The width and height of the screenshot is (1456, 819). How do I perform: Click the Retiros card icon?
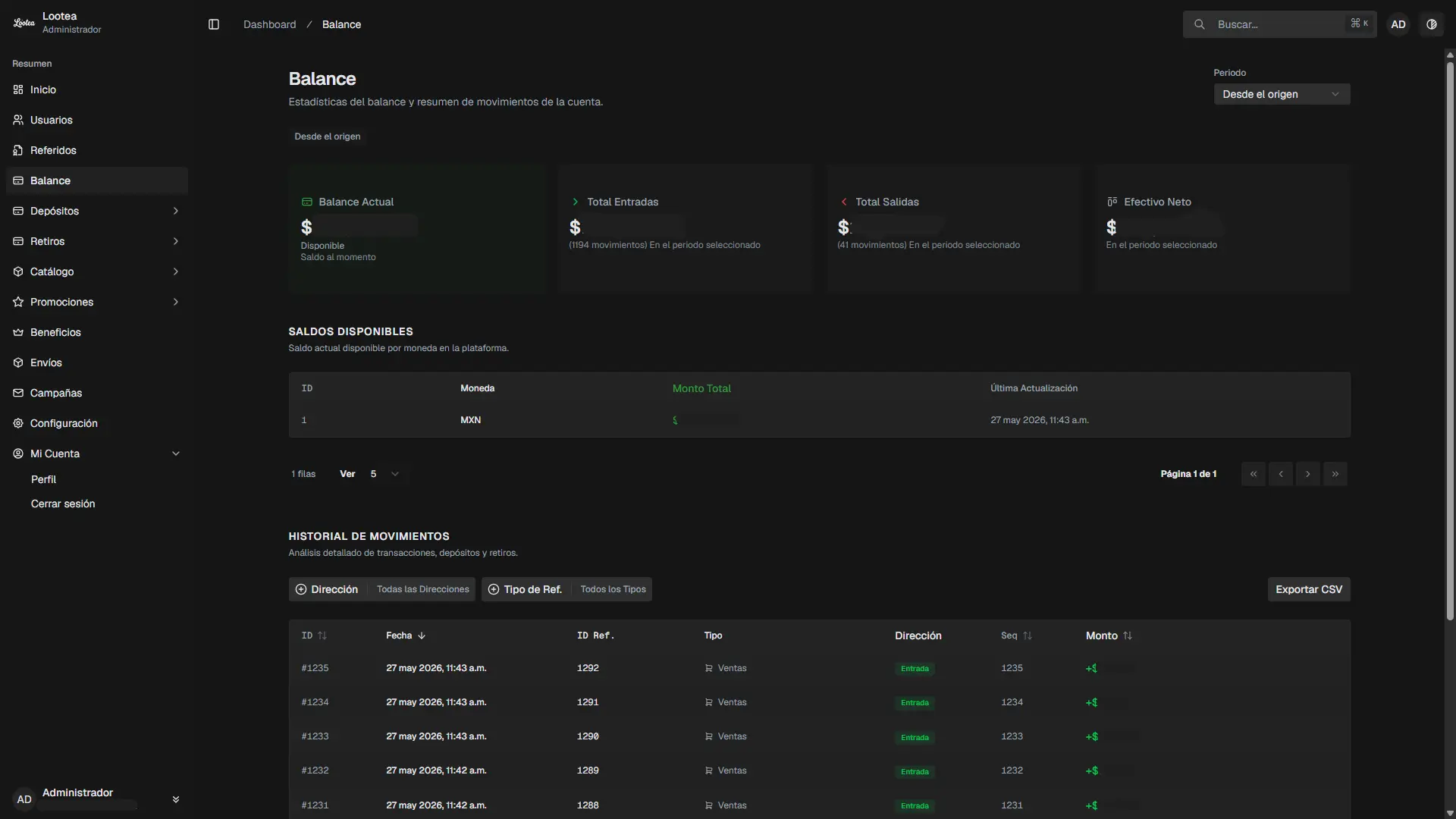point(18,241)
